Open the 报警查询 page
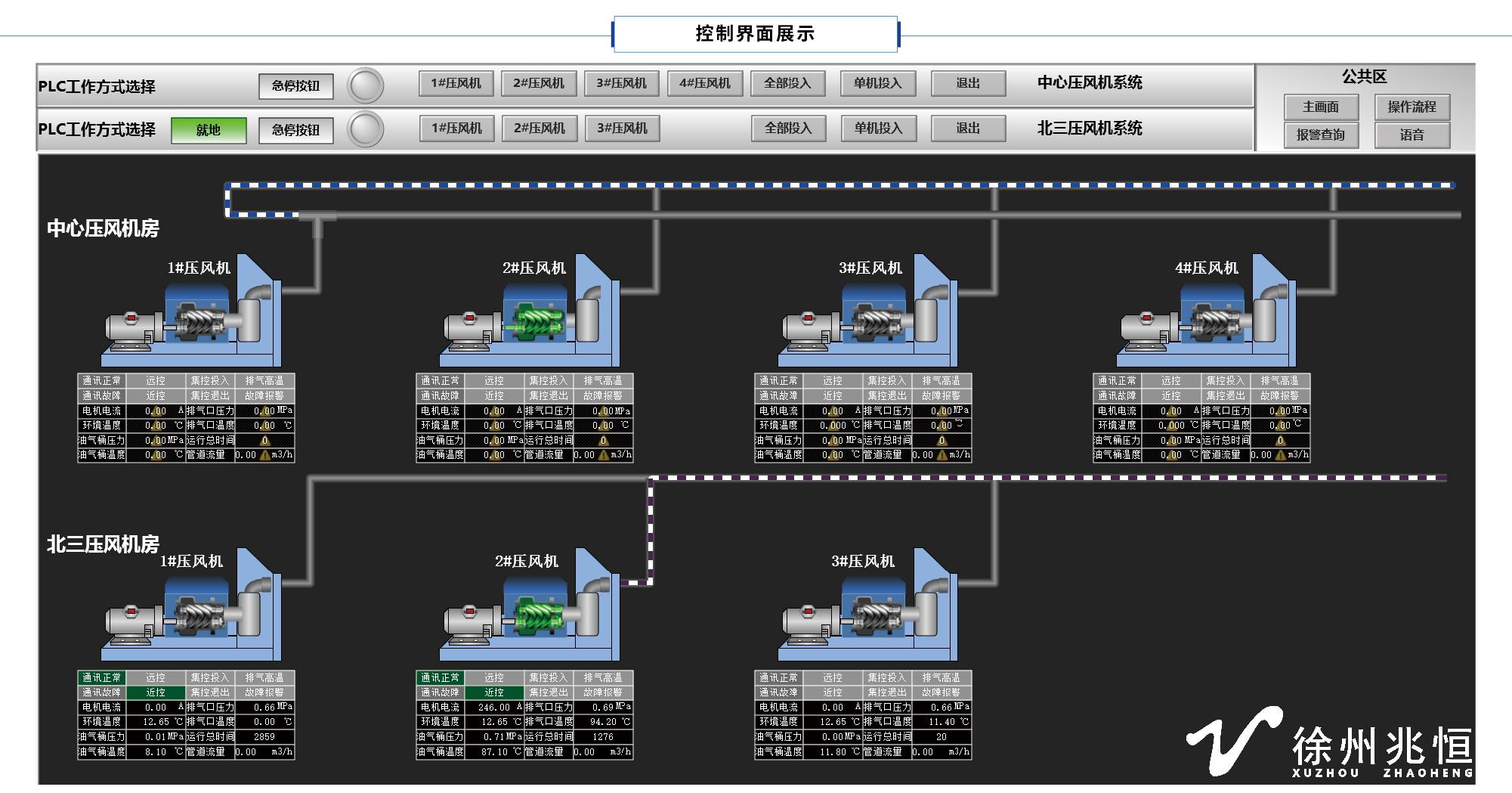The image size is (1512, 793). (x=1321, y=135)
